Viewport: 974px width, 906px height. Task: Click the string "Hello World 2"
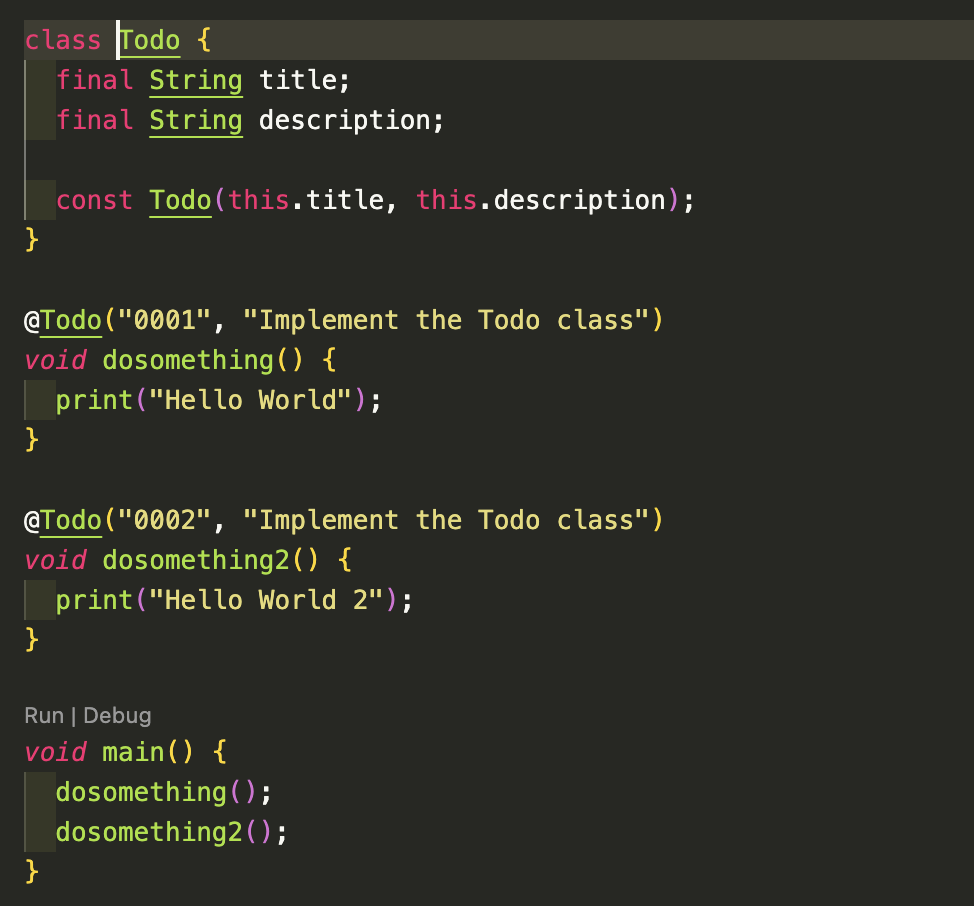[x=266, y=600]
